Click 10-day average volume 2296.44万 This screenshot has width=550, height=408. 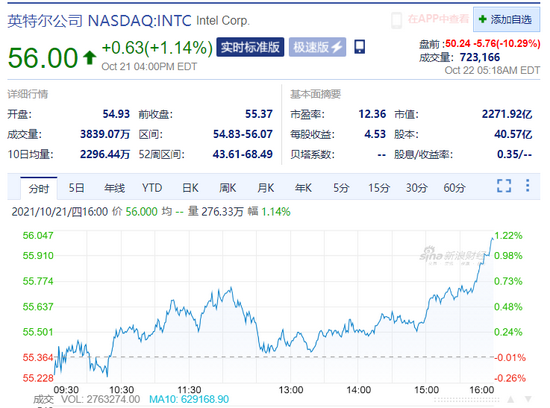(105, 154)
